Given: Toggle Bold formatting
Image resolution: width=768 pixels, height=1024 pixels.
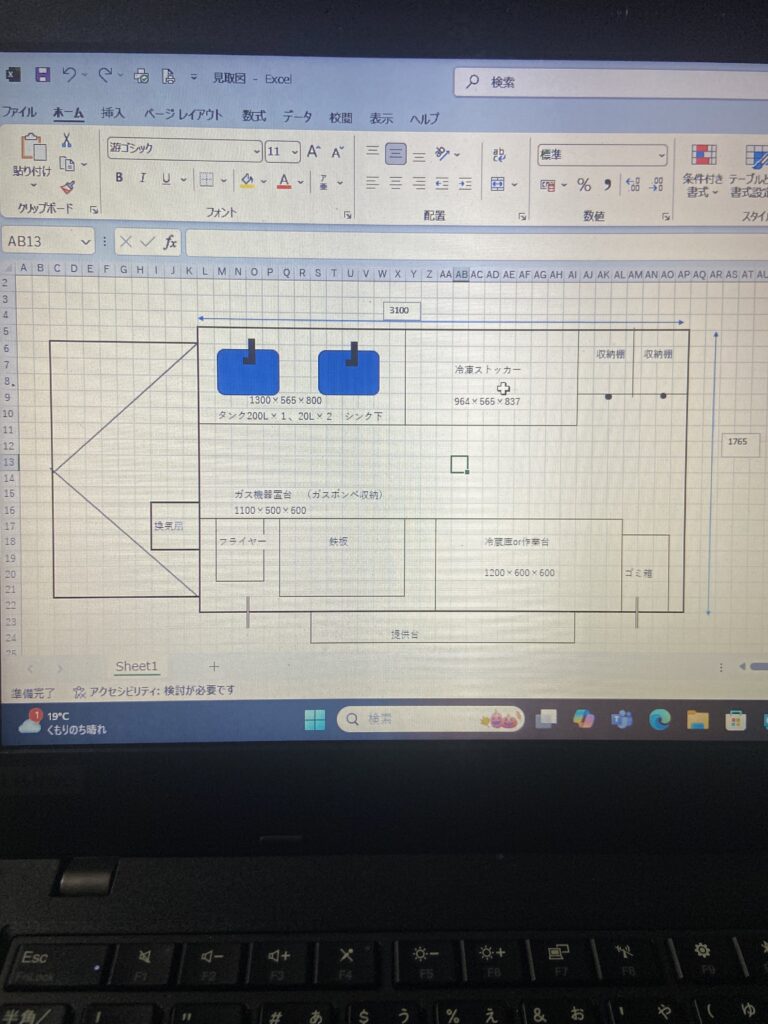Looking at the screenshot, I should click(119, 177).
